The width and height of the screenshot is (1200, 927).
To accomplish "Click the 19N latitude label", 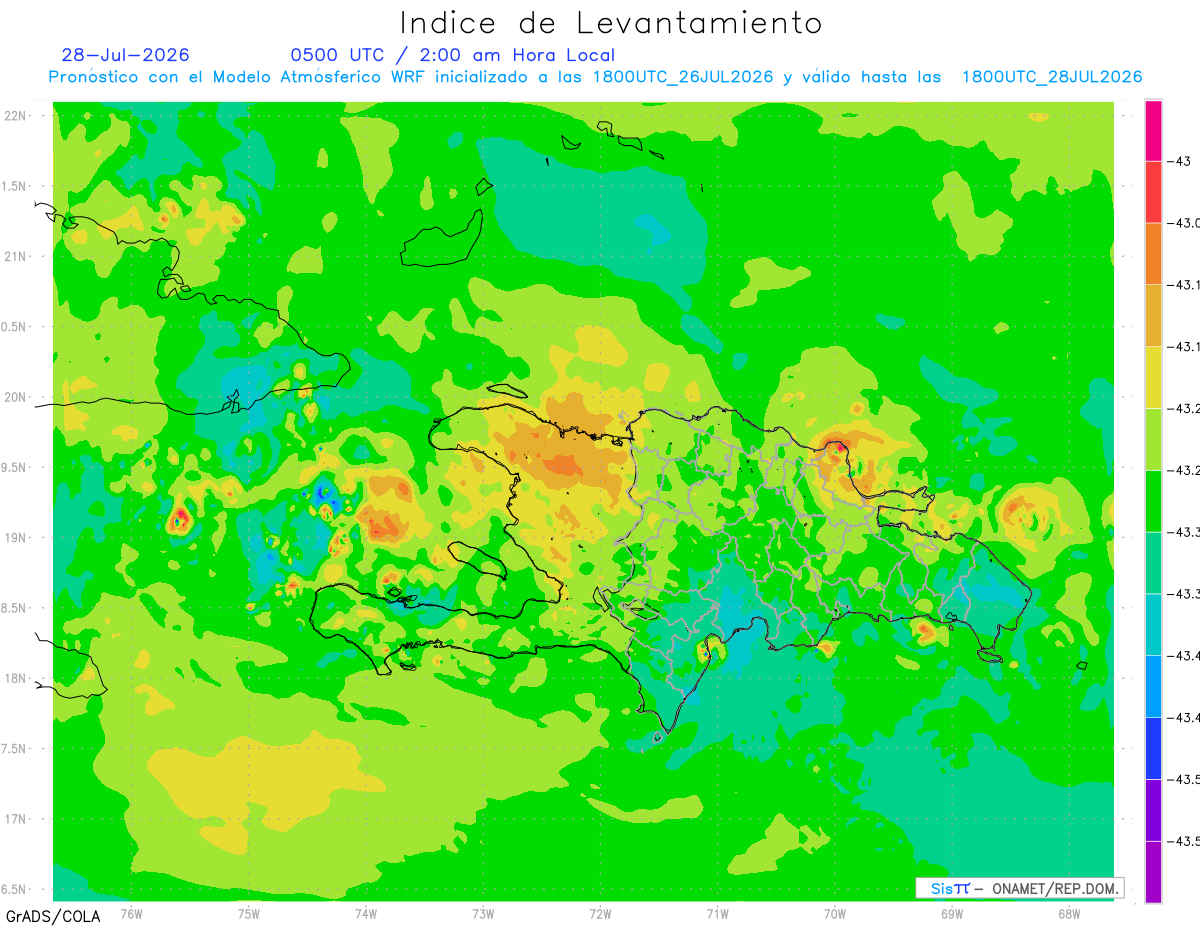I will pyautogui.click(x=15, y=537).
